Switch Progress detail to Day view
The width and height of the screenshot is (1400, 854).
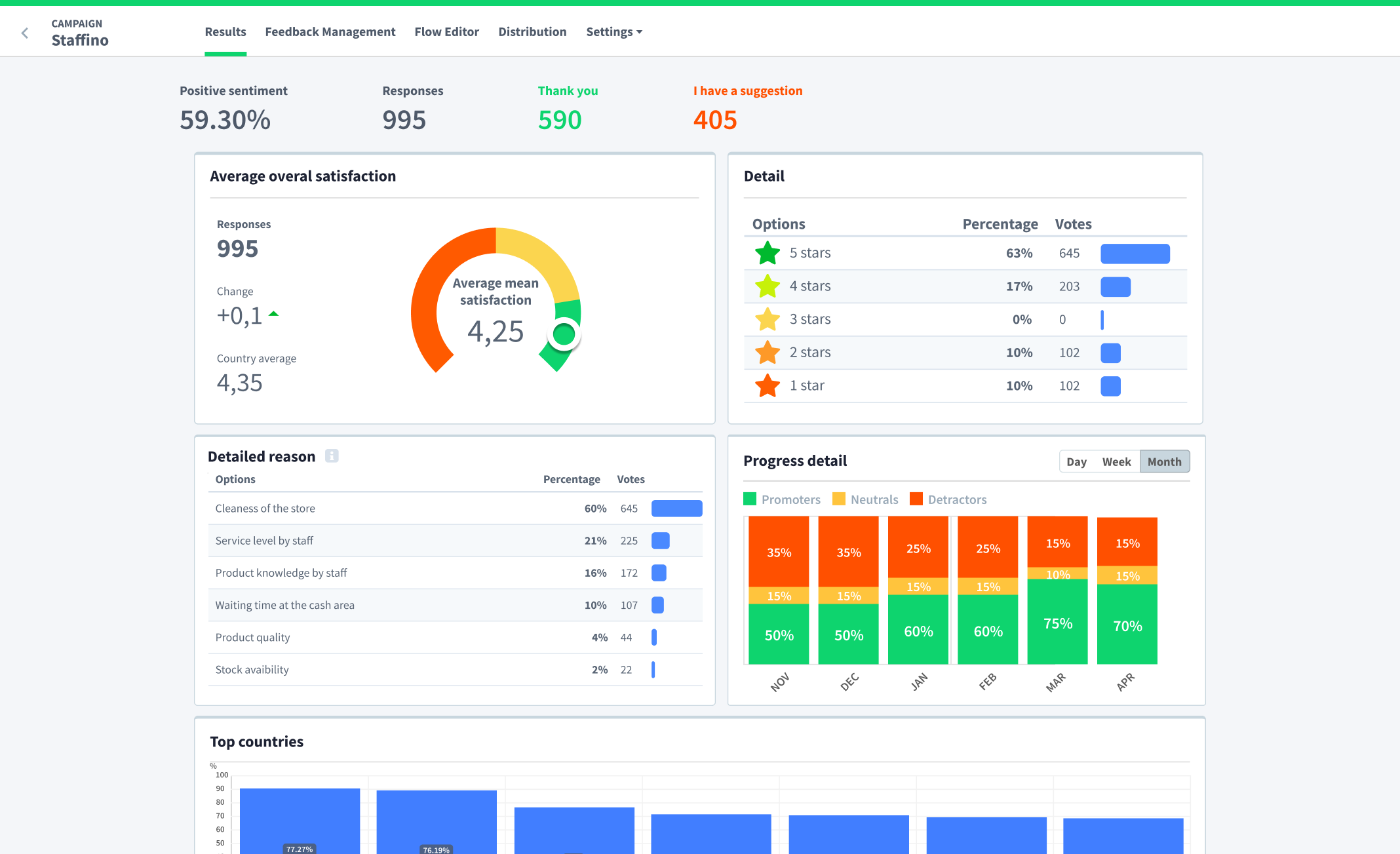(x=1076, y=461)
